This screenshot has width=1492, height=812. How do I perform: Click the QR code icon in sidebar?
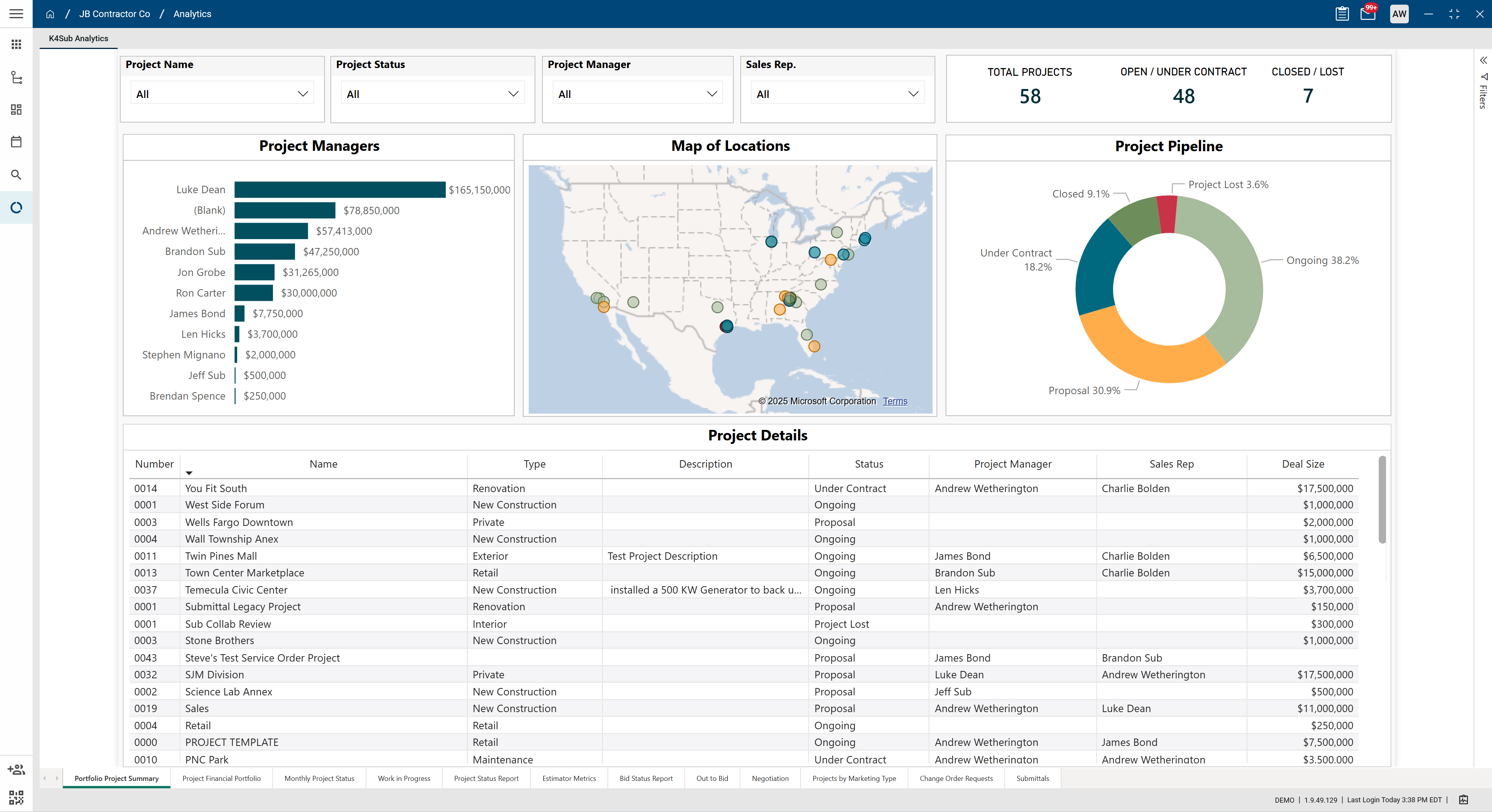16,798
